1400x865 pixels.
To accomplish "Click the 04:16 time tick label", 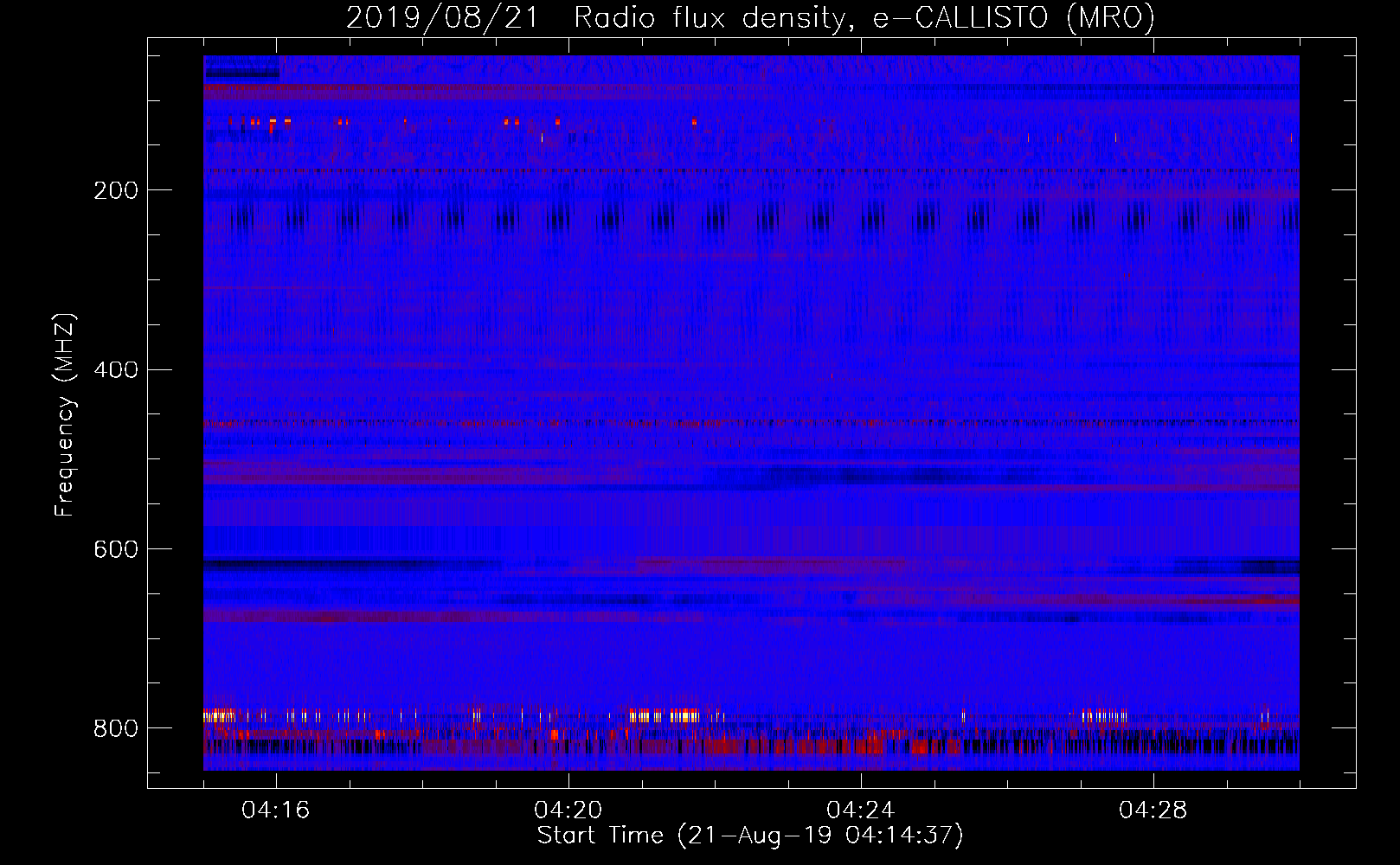I will pyautogui.click(x=276, y=811).
